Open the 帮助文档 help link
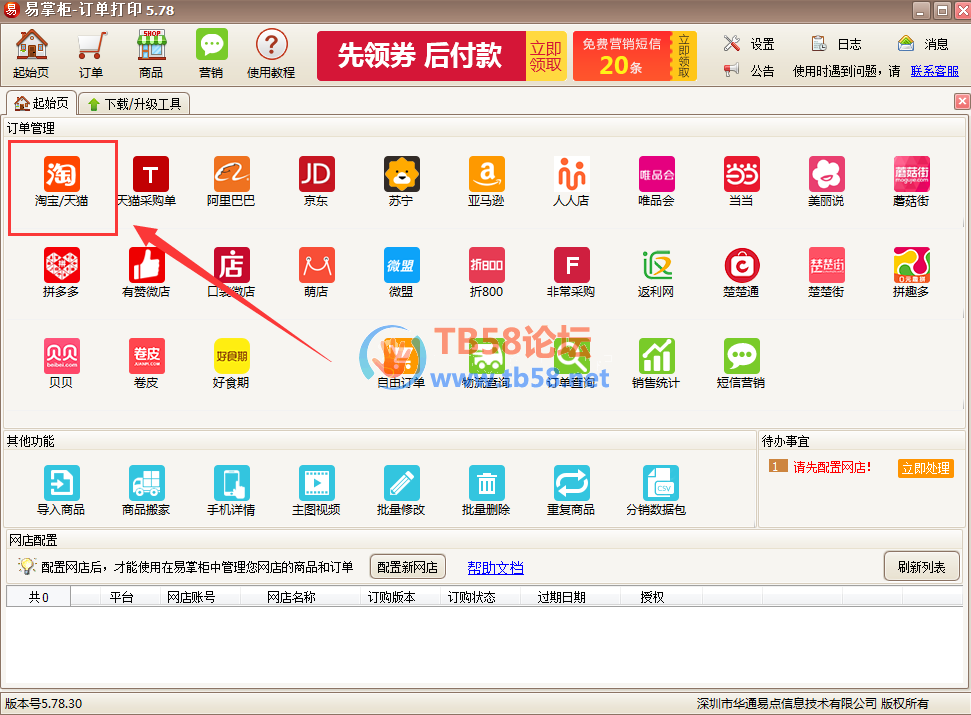 (495, 568)
